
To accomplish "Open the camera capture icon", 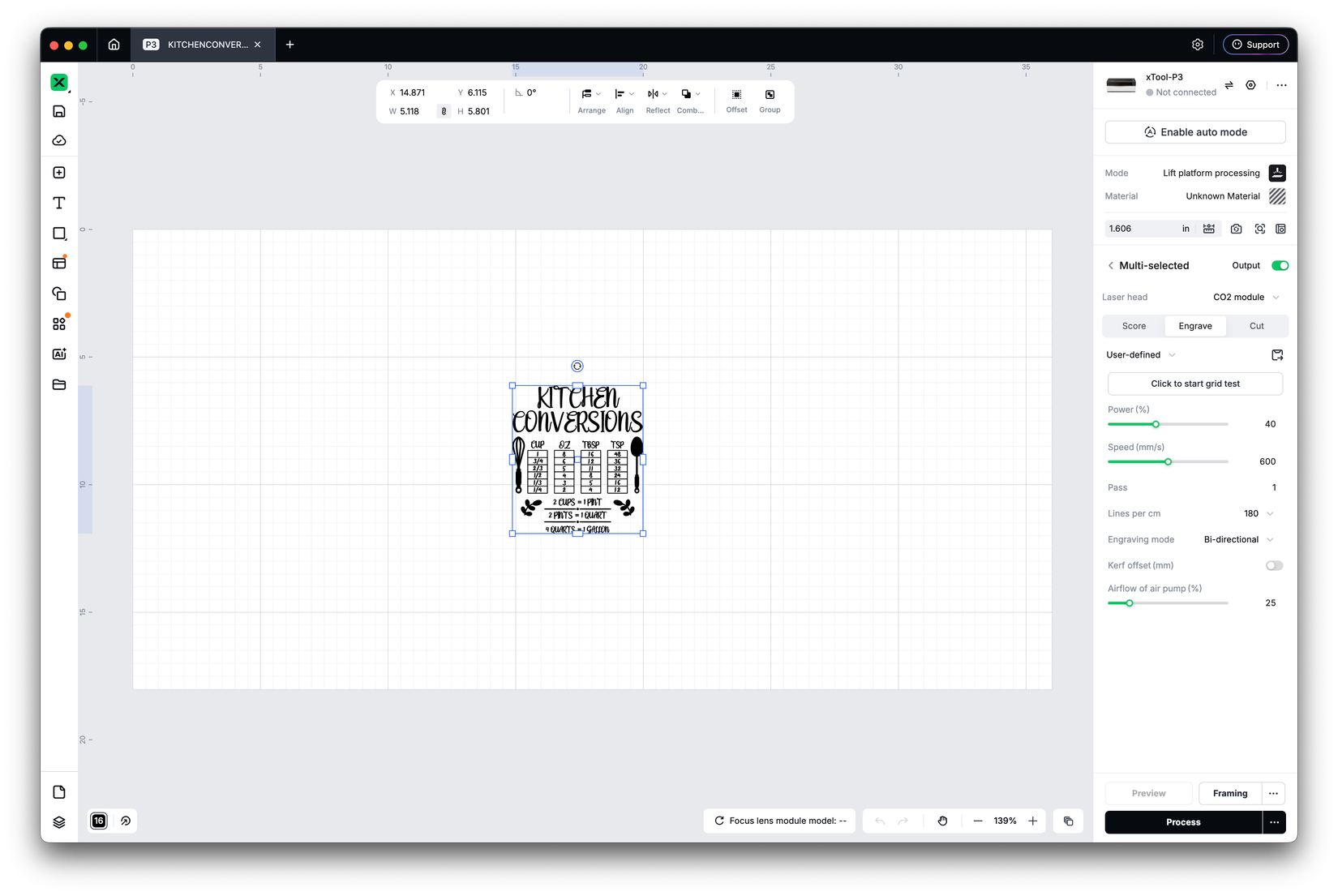I will pos(1236,229).
